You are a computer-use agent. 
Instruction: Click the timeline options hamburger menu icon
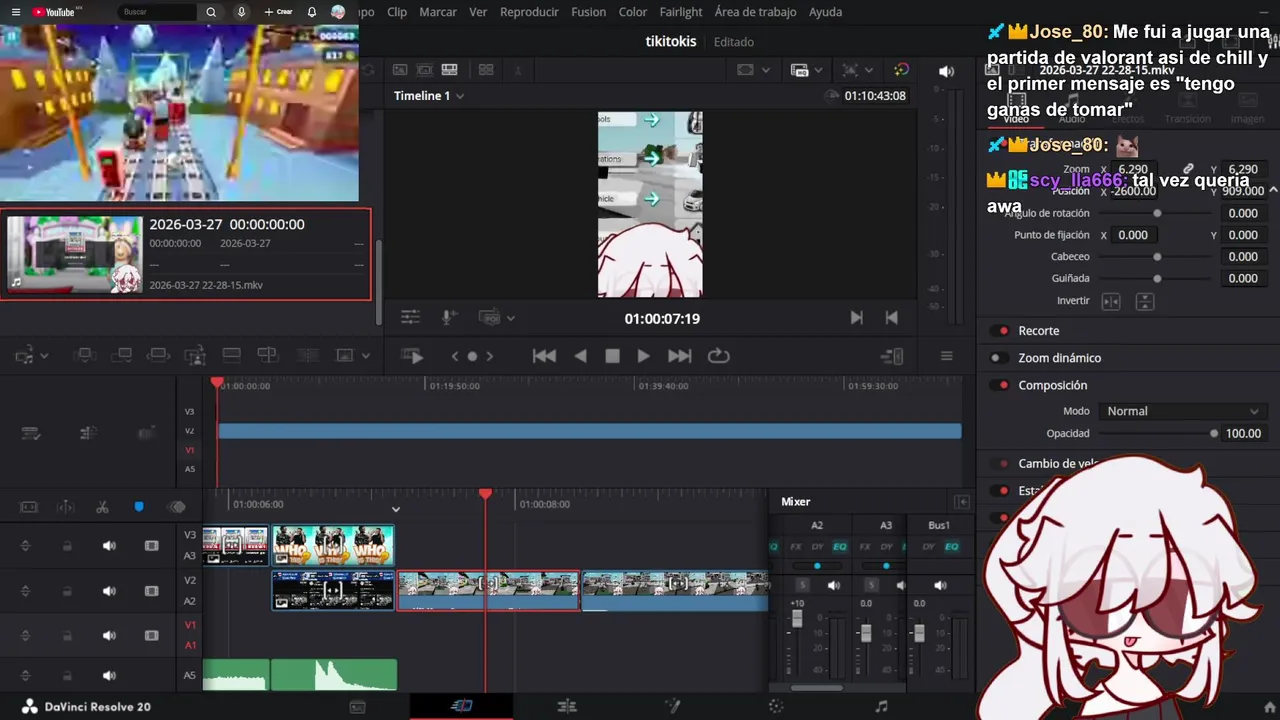click(x=946, y=356)
